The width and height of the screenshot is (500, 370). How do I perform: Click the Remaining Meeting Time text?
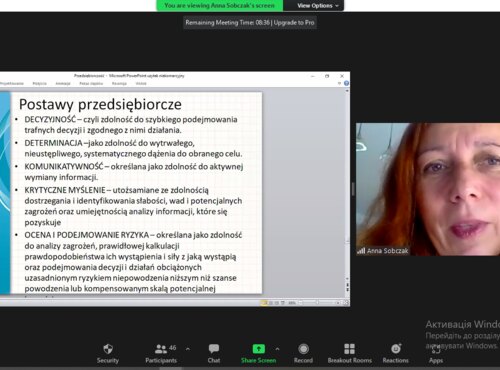(x=227, y=23)
